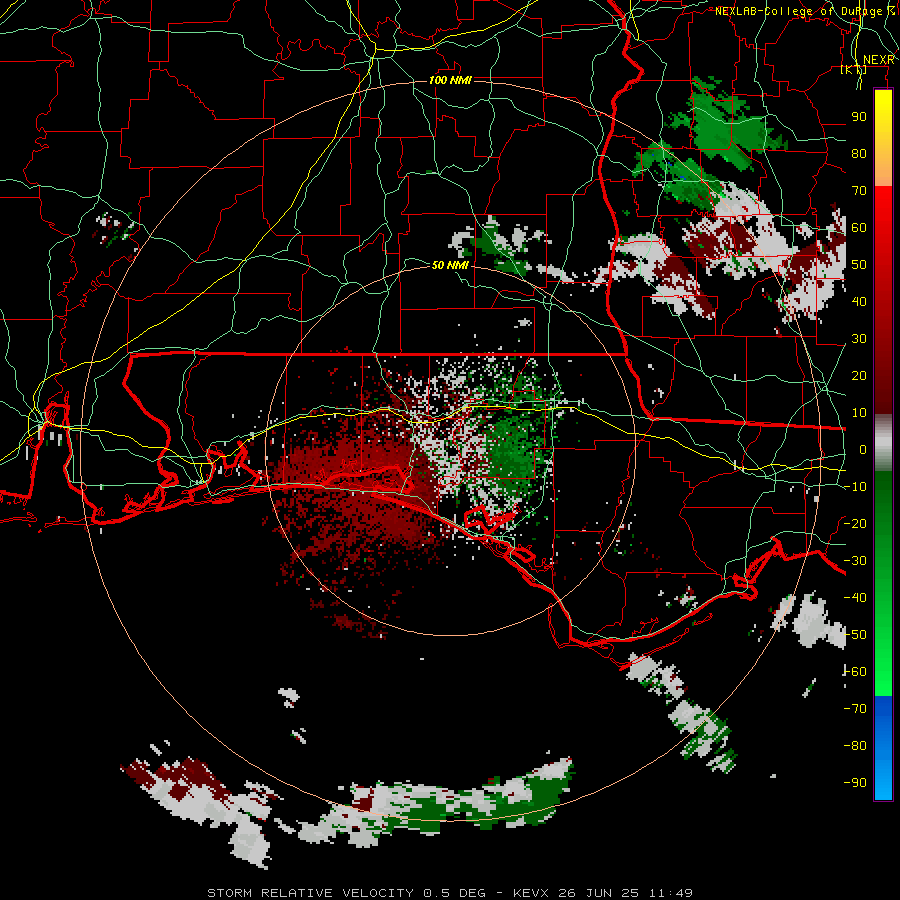
Task: Click the -40 knot scale value
Action: click(x=855, y=598)
